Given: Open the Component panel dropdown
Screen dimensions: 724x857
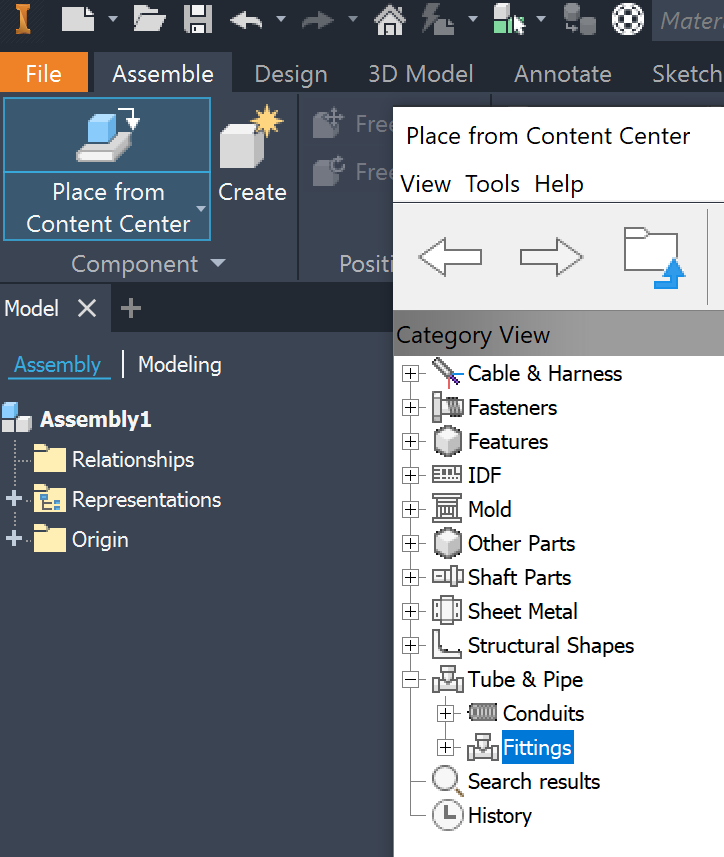Looking at the screenshot, I should [217, 264].
